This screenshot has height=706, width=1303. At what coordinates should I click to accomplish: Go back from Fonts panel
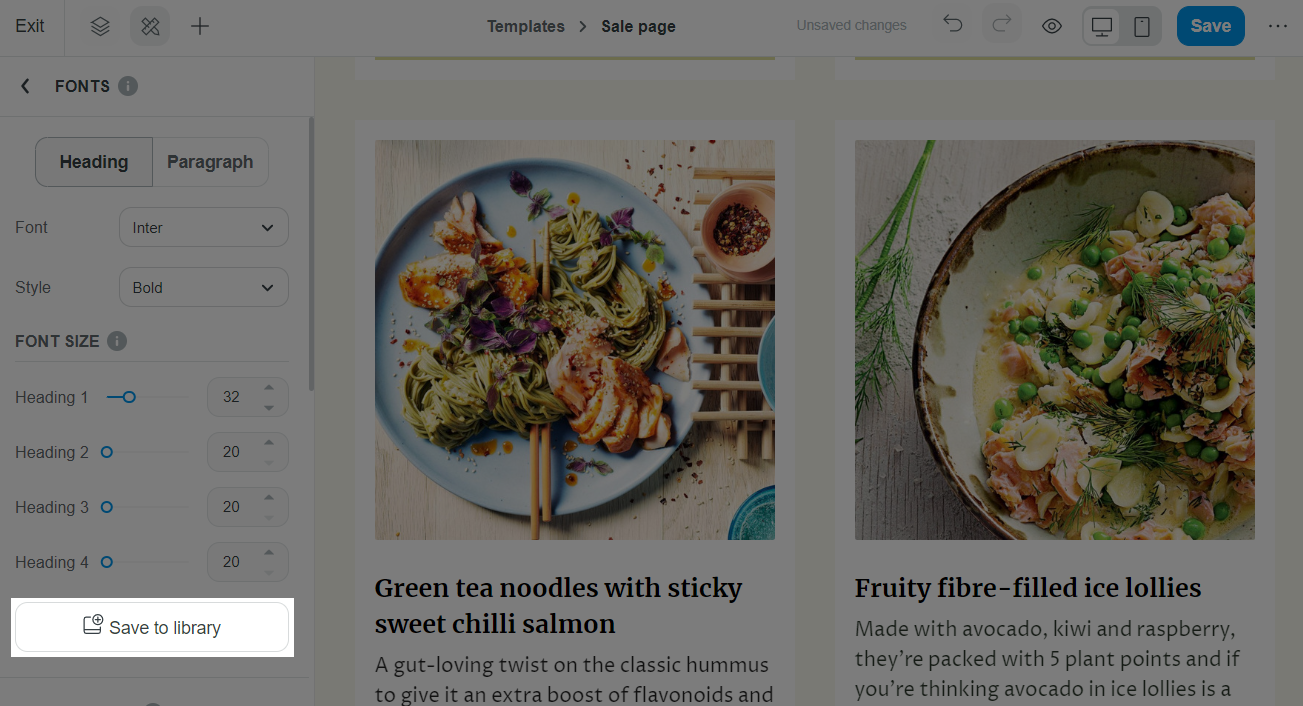26,86
